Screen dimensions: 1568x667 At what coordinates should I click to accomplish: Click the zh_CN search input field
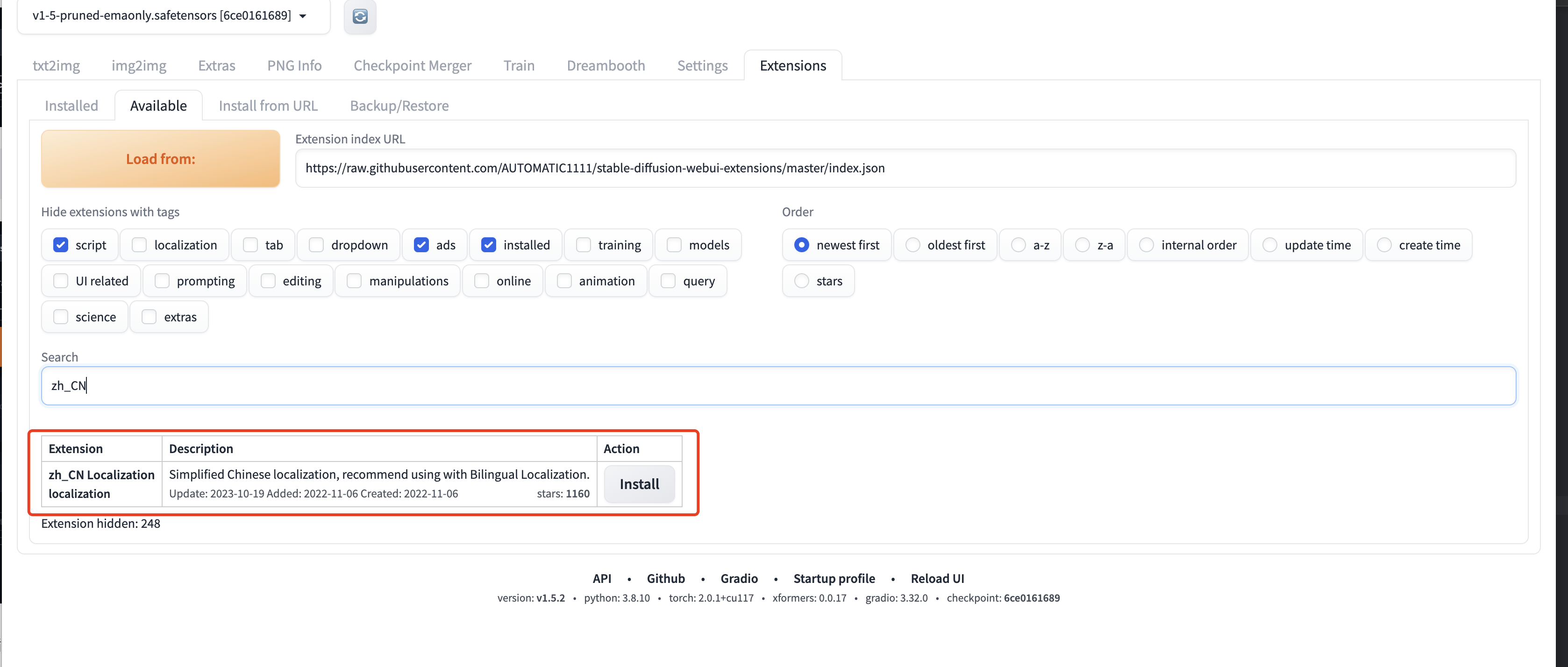(x=778, y=385)
